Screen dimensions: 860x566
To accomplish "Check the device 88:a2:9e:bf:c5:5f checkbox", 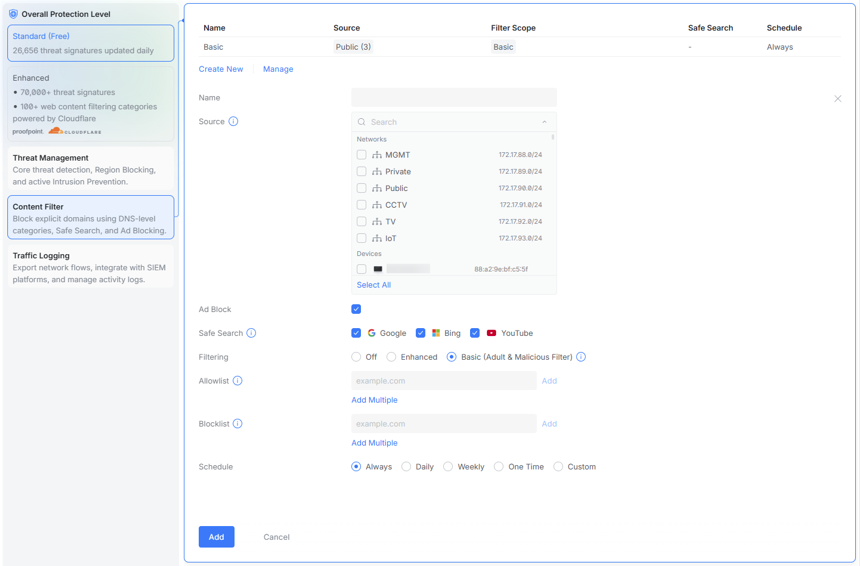I will pos(361,269).
